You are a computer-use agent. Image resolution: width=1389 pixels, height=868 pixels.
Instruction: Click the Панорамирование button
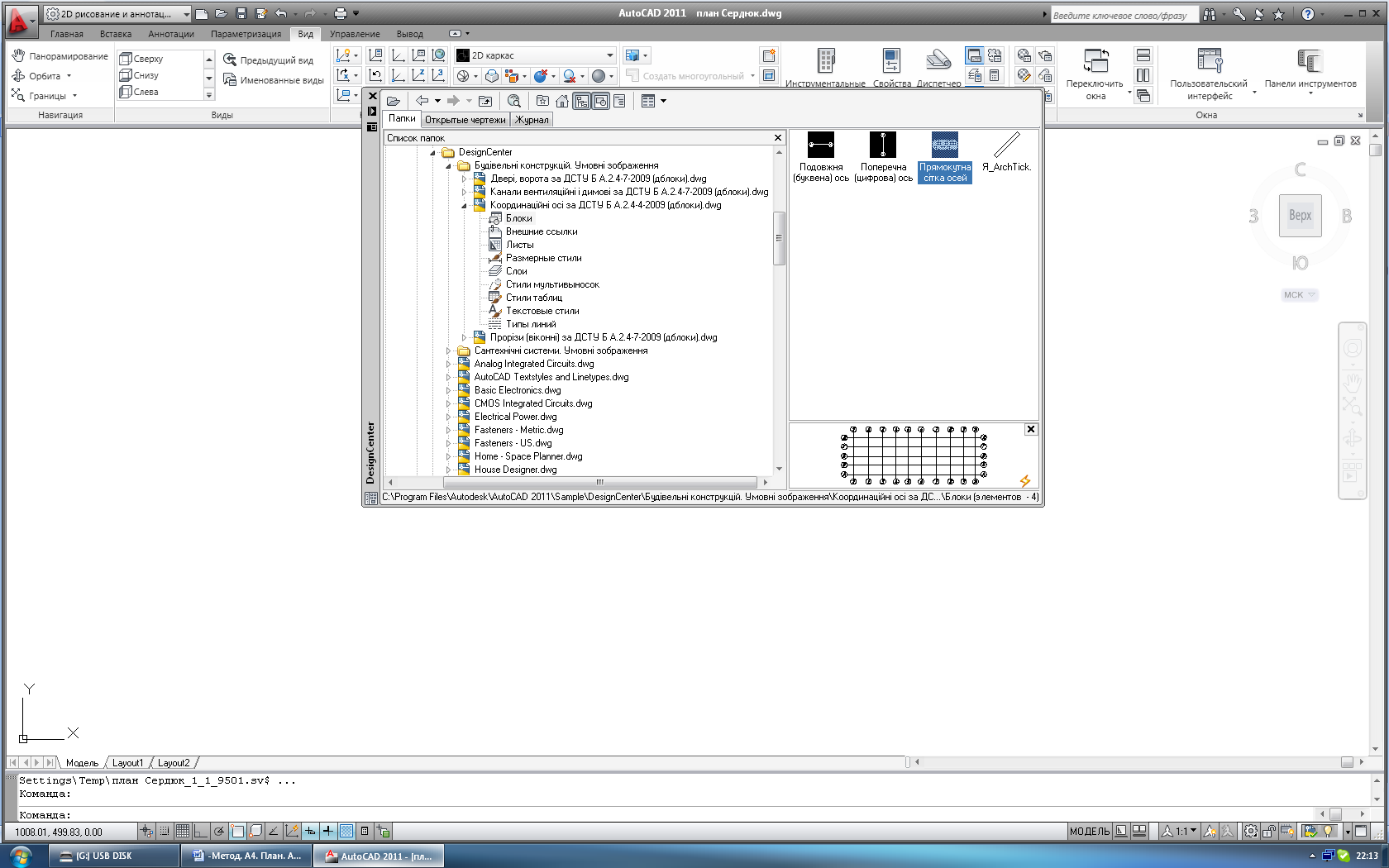click(x=60, y=56)
